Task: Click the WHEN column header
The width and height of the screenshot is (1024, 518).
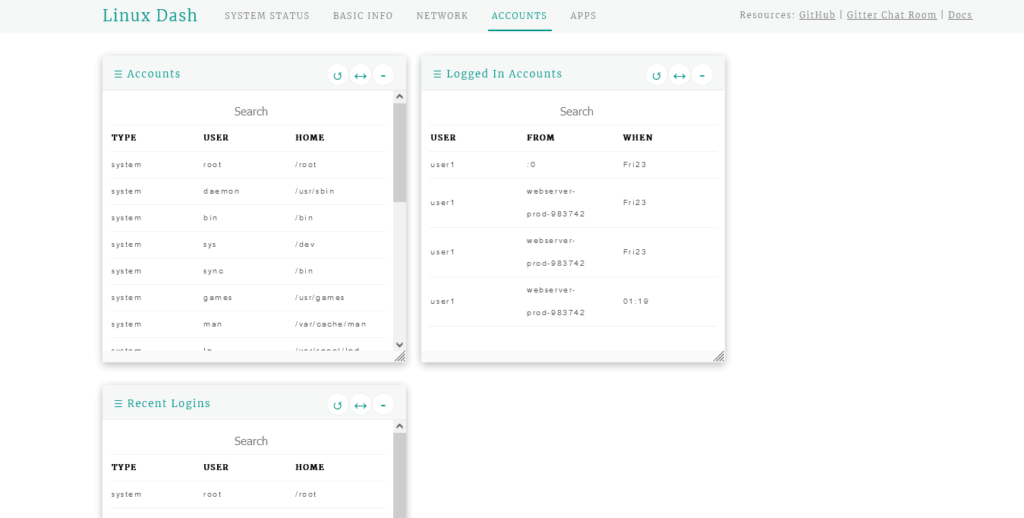Action: coord(638,138)
